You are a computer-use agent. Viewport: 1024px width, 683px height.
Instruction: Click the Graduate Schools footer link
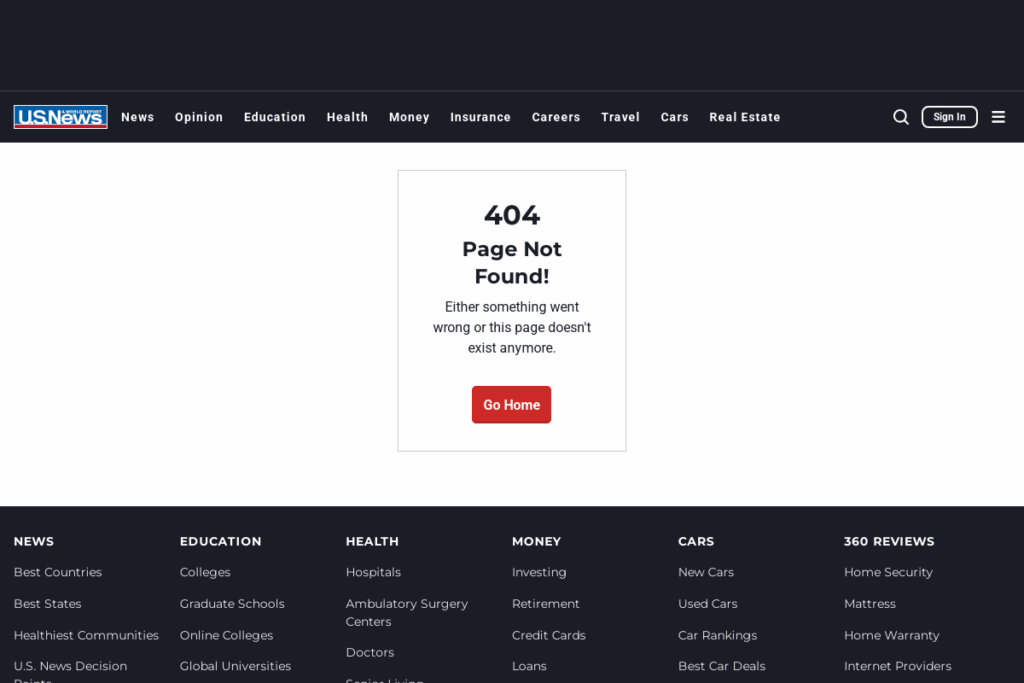click(x=232, y=604)
